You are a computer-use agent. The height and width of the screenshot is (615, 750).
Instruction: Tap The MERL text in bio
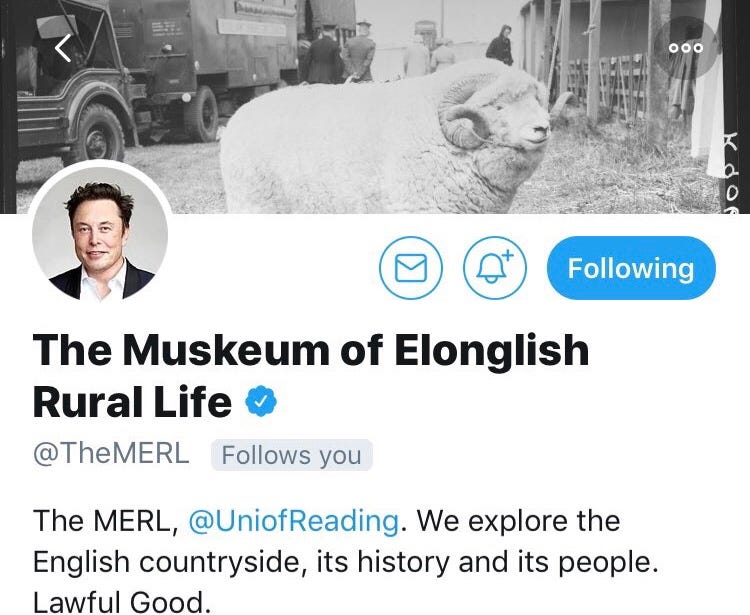point(105,520)
